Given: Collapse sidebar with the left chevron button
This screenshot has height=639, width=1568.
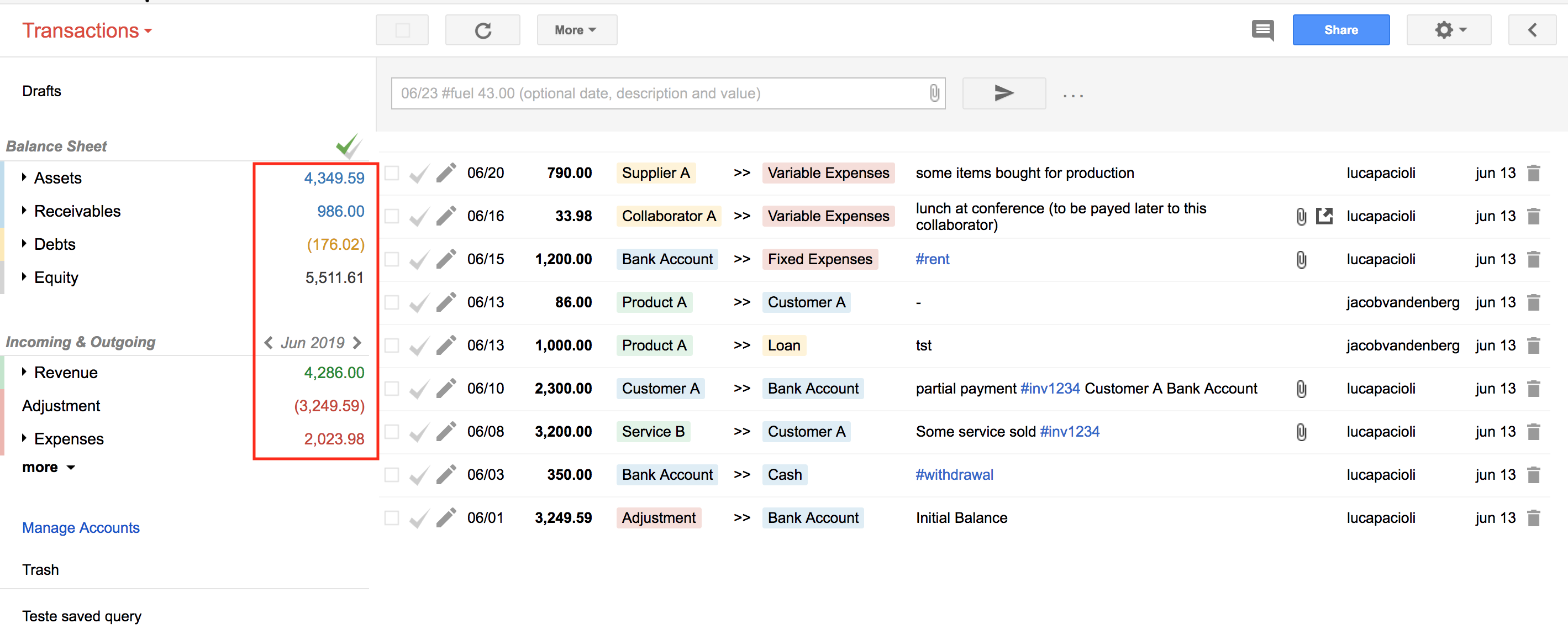Looking at the screenshot, I should pos(1532,30).
